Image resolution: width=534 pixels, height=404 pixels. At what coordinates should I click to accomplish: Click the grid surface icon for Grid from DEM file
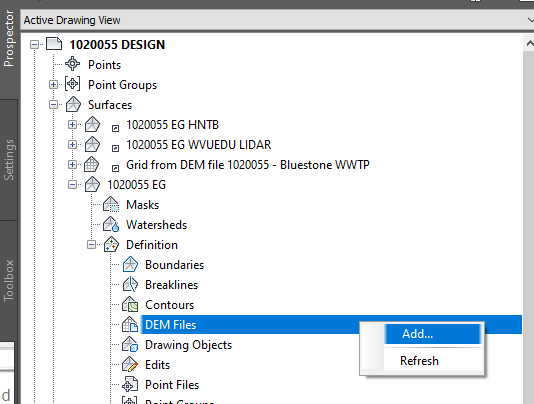[x=92, y=165]
